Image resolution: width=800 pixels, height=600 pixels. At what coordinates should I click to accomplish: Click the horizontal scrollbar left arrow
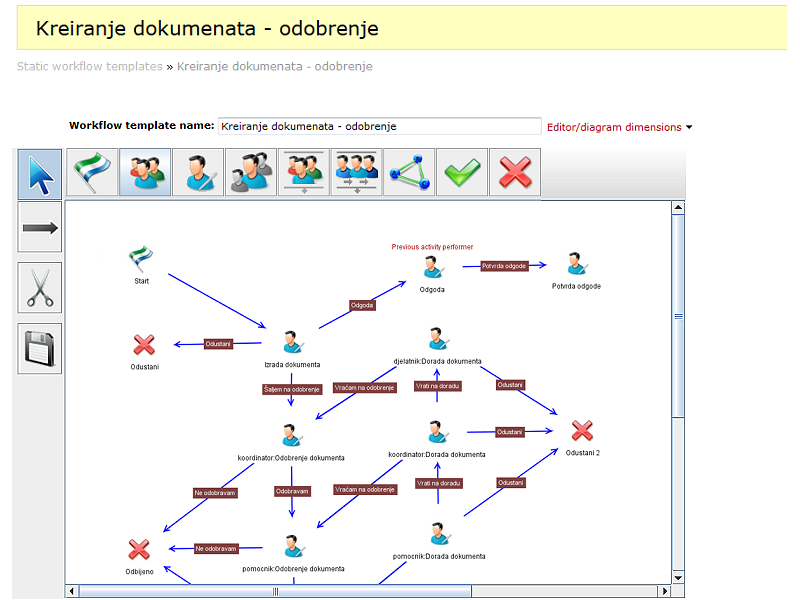pos(72,591)
